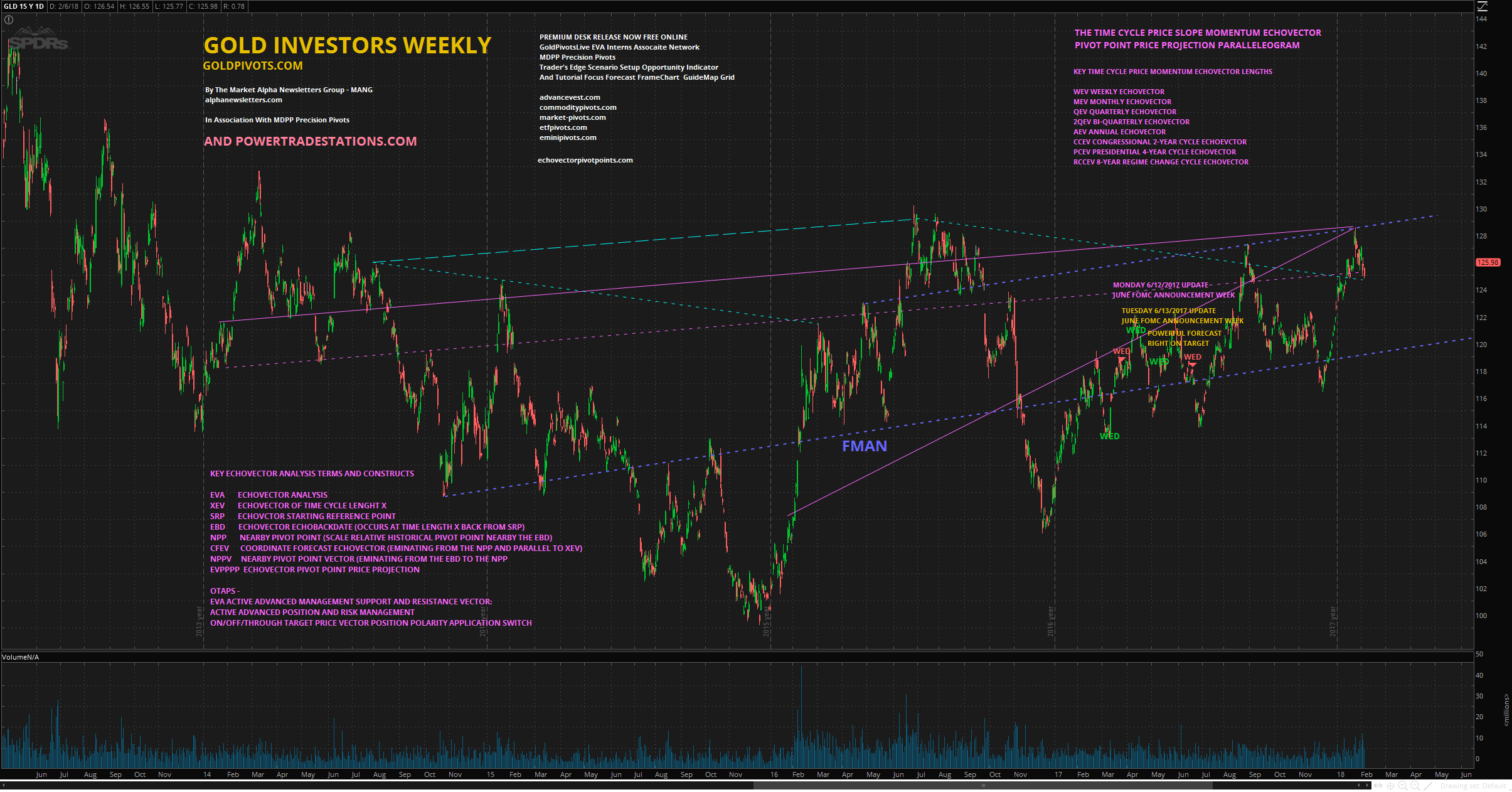Image resolution: width=1512 pixels, height=792 pixels.
Task: Click the 125.98 current price bubble
Action: [x=1488, y=262]
